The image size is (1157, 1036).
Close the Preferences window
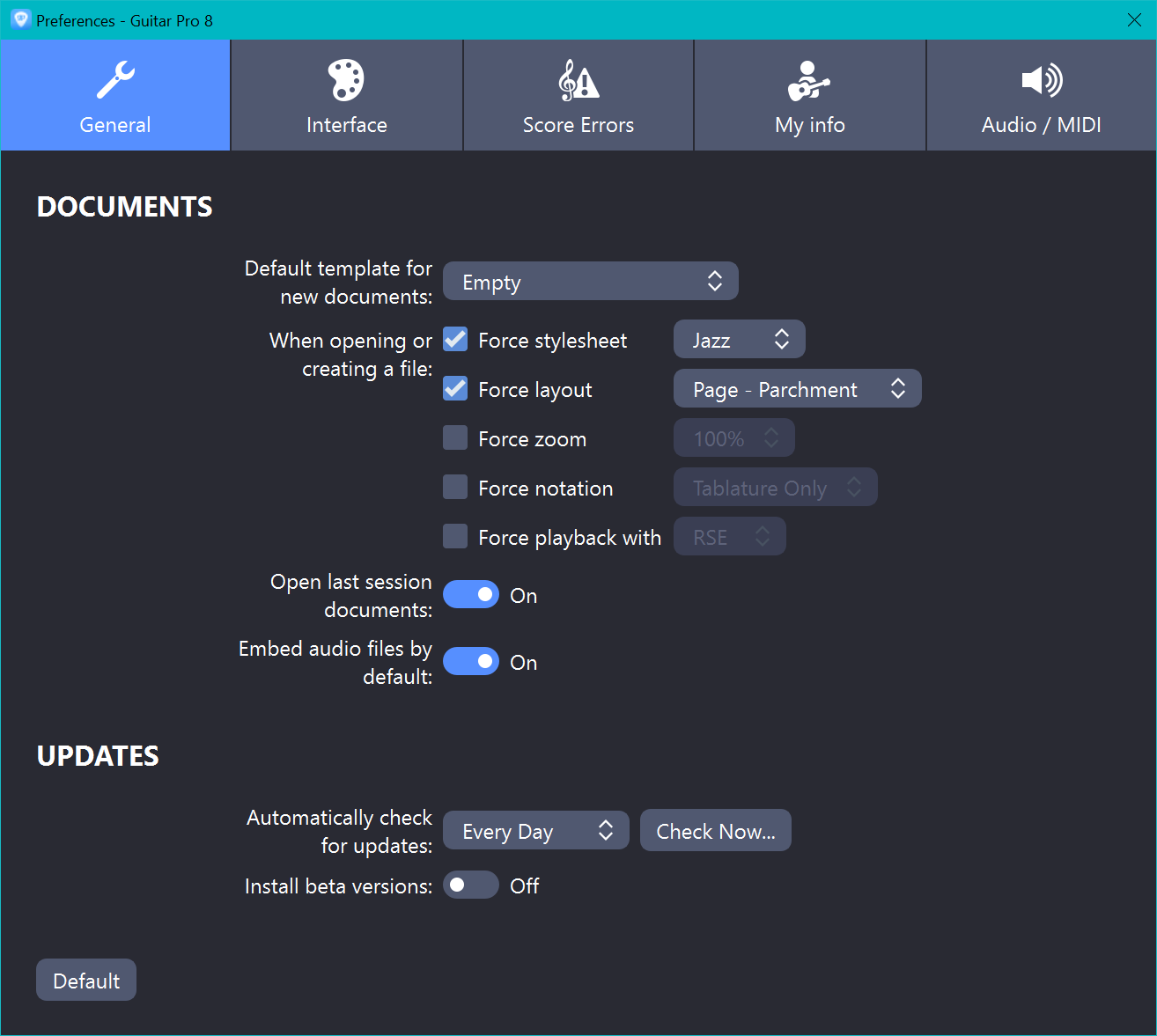pyautogui.click(x=1134, y=19)
